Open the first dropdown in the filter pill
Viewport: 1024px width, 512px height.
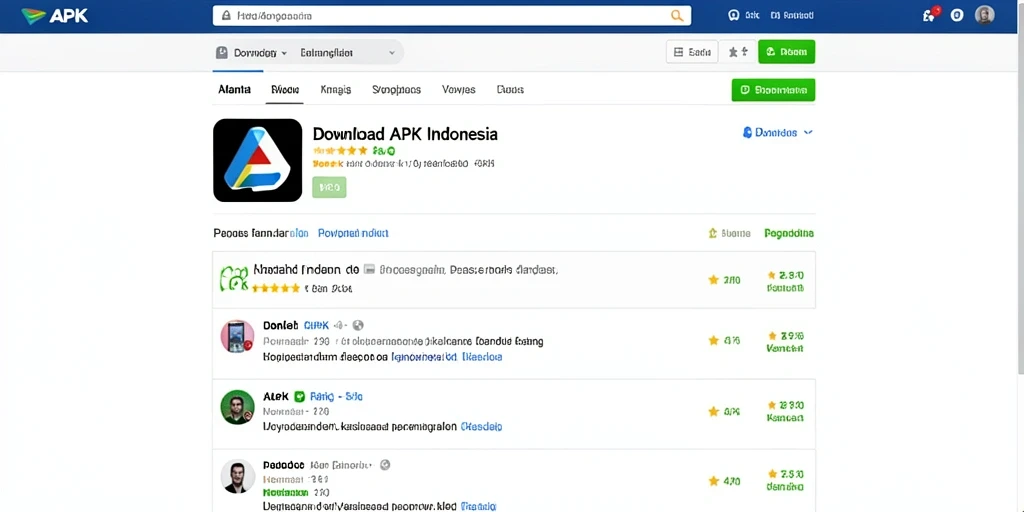click(251, 53)
